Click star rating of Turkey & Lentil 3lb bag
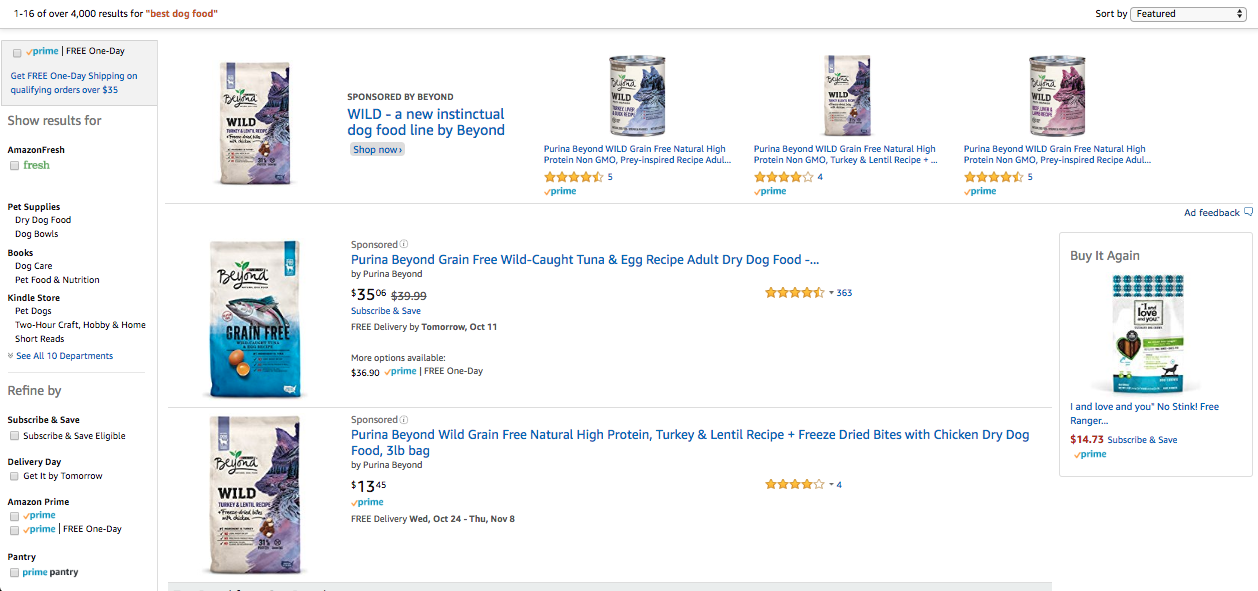The width and height of the screenshot is (1258, 591). point(794,485)
